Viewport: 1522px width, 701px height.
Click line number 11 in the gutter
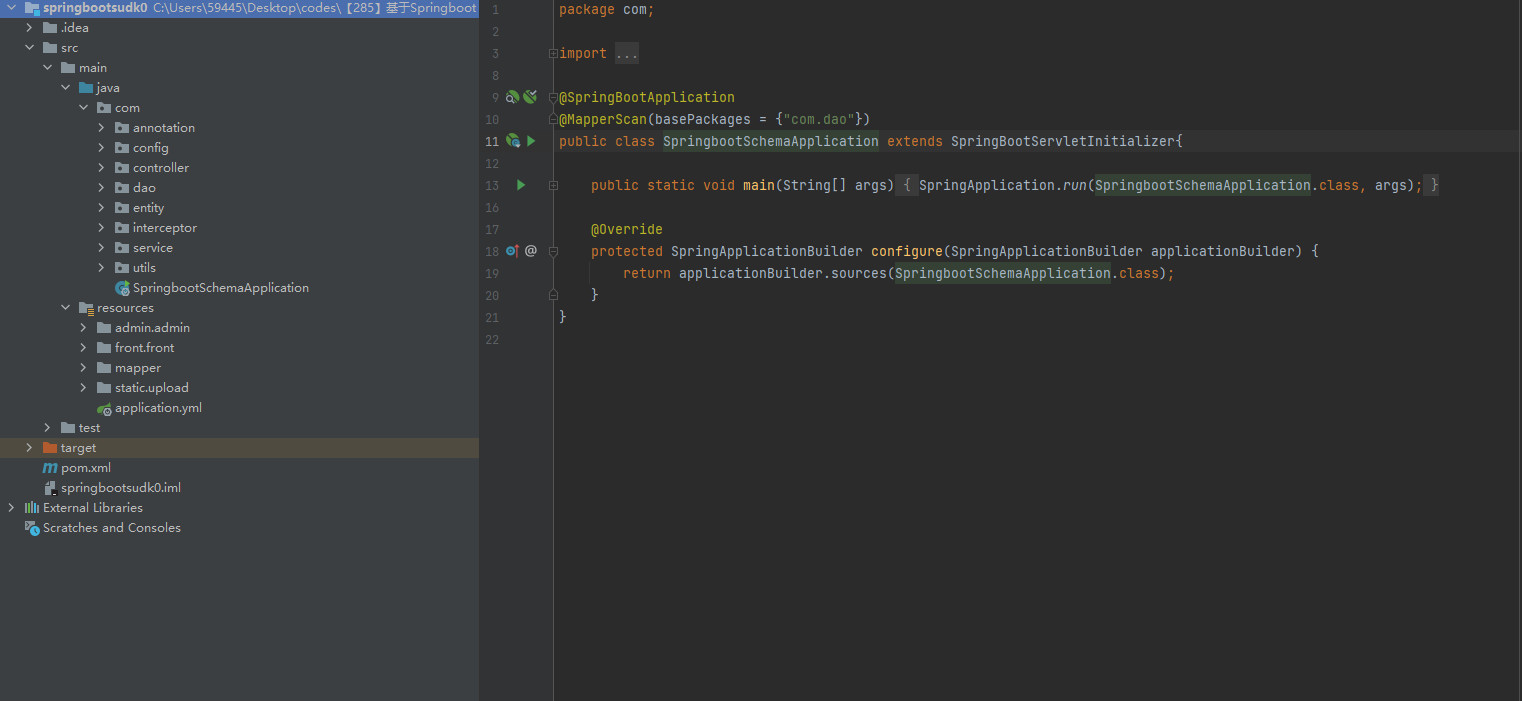pos(491,141)
